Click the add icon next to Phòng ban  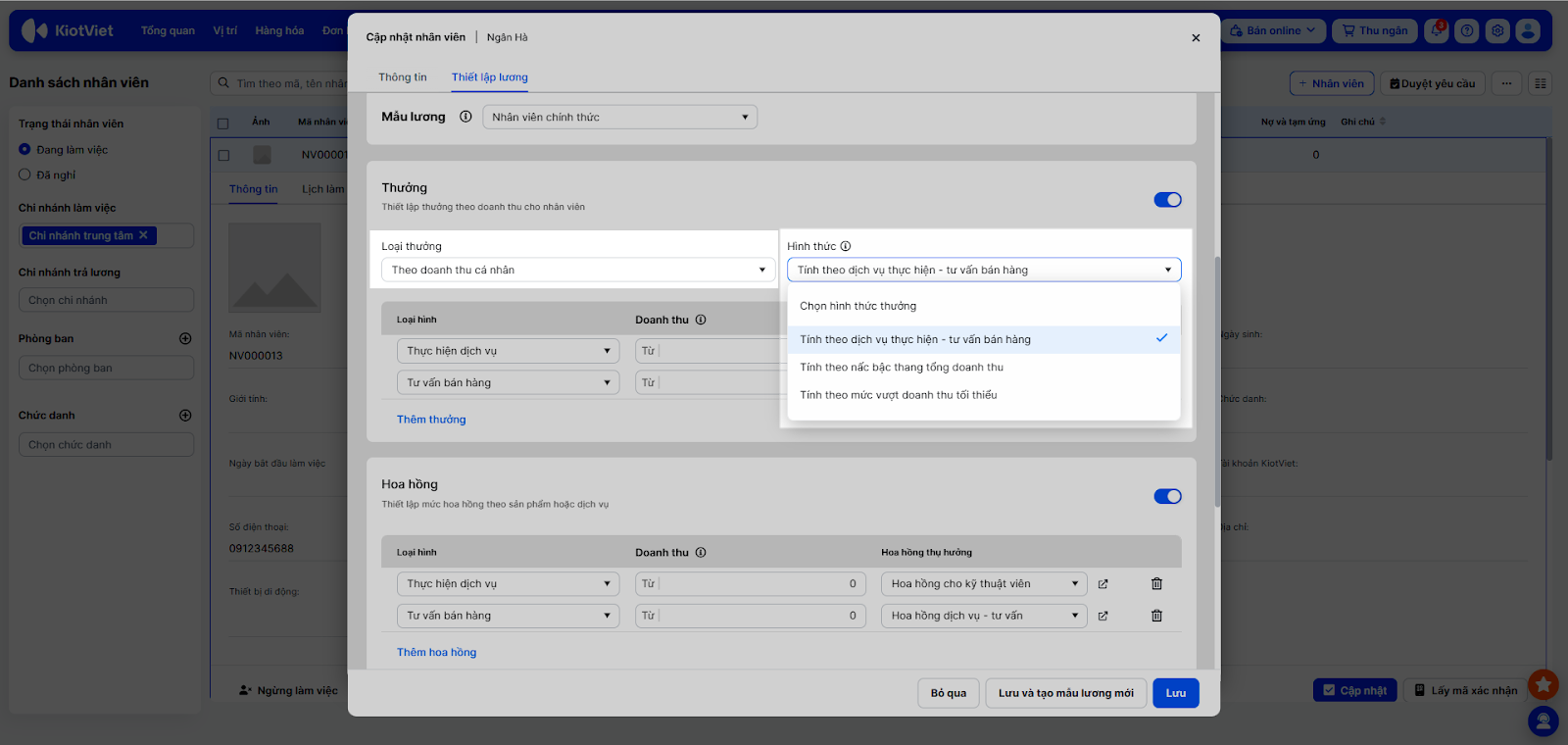pyautogui.click(x=185, y=339)
